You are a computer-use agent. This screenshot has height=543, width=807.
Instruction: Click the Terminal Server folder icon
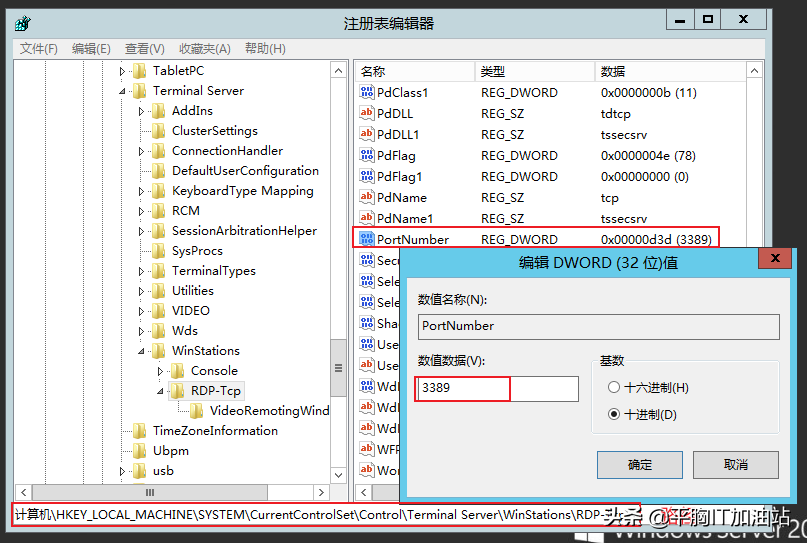(139, 91)
